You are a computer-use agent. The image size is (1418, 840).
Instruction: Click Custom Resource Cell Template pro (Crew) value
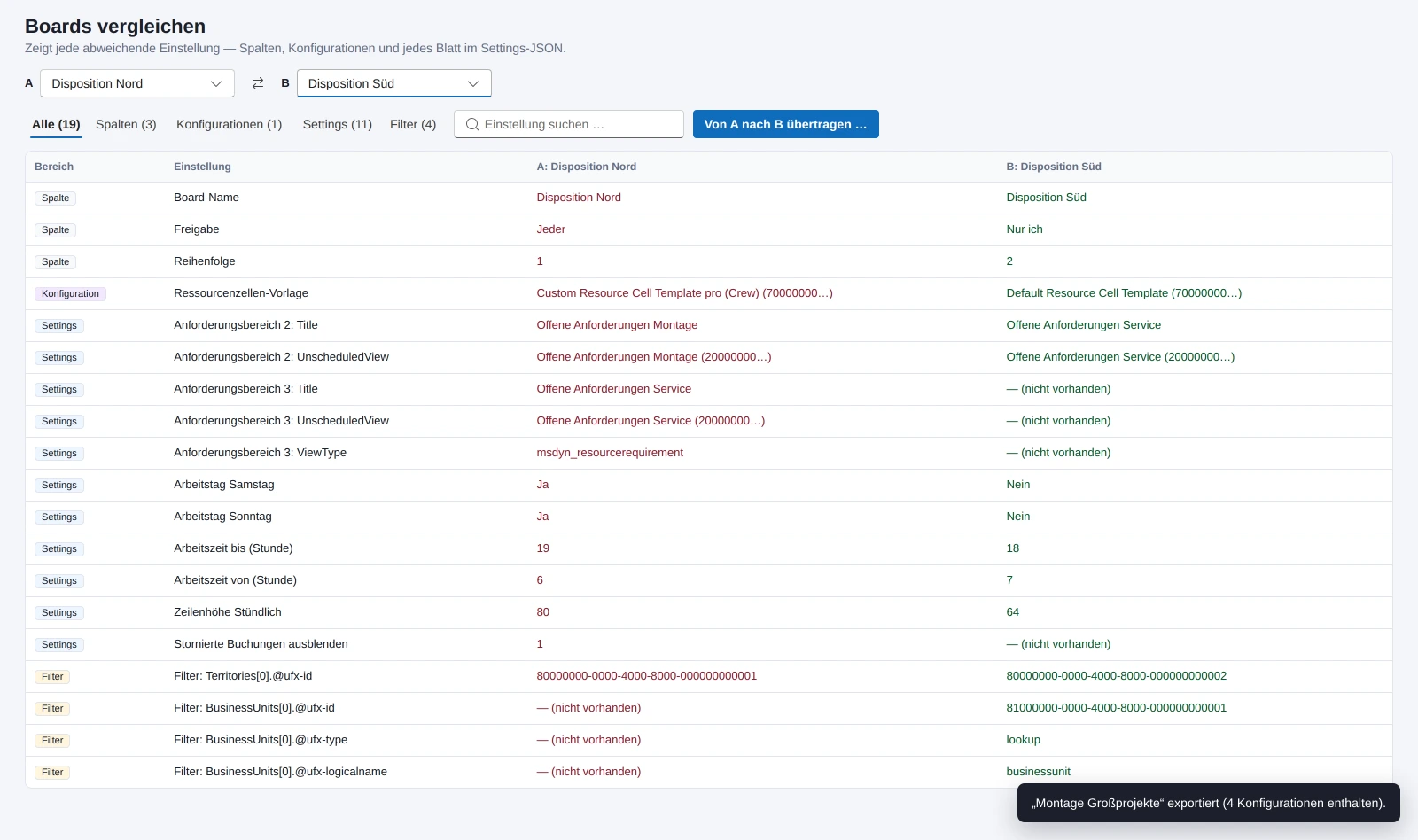(x=684, y=293)
